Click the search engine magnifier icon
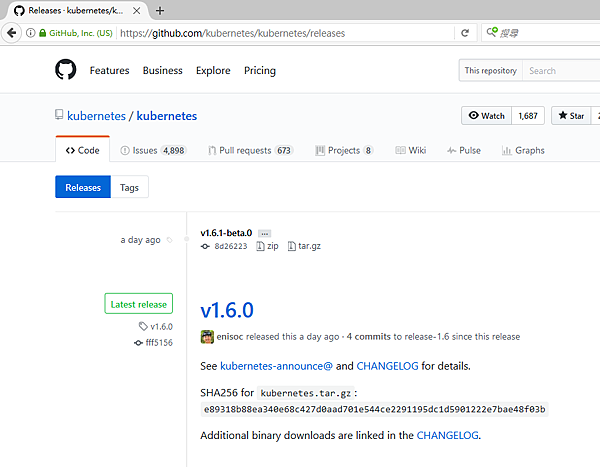 [x=492, y=32]
